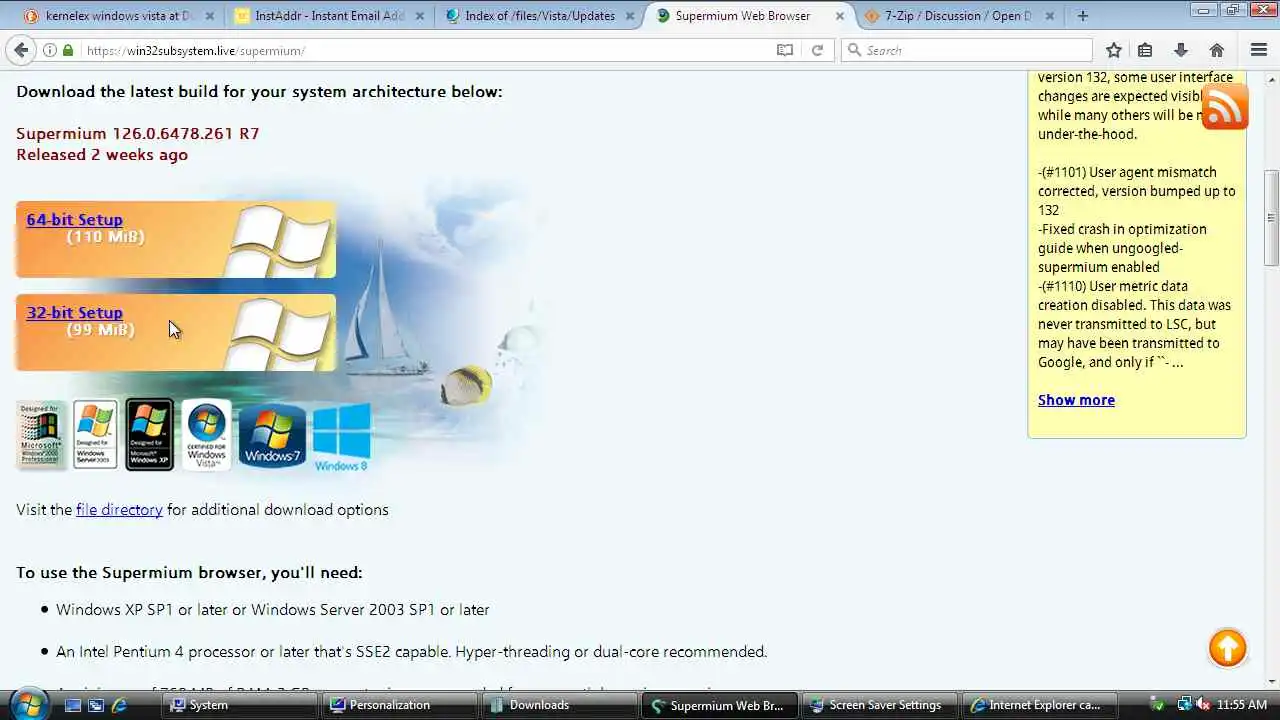Open the browser hamburger menu
1280x720 pixels.
1259,50
